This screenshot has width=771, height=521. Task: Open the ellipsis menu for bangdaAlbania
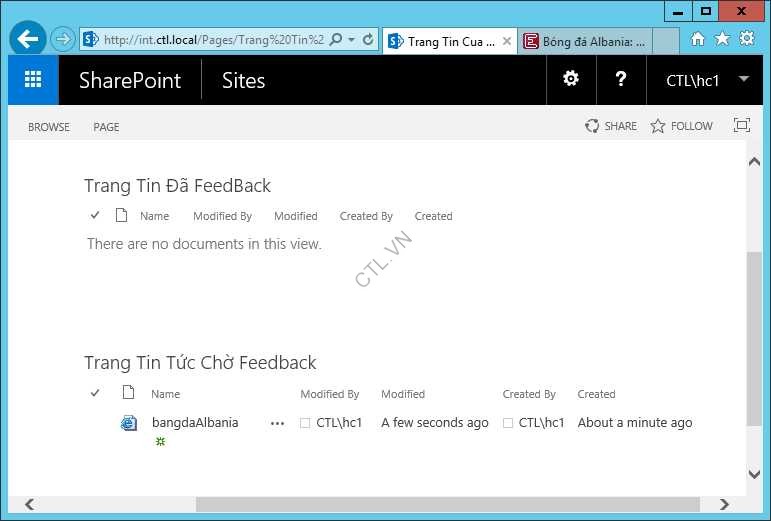(x=277, y=423)
